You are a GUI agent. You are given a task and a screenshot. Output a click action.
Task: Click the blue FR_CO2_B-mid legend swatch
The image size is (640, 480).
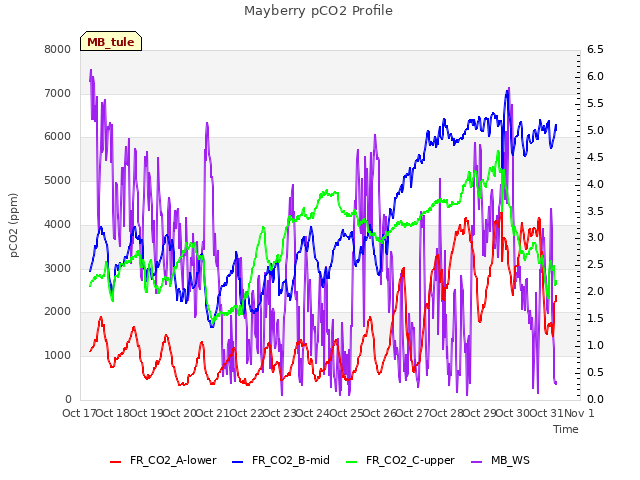[238, 462]
